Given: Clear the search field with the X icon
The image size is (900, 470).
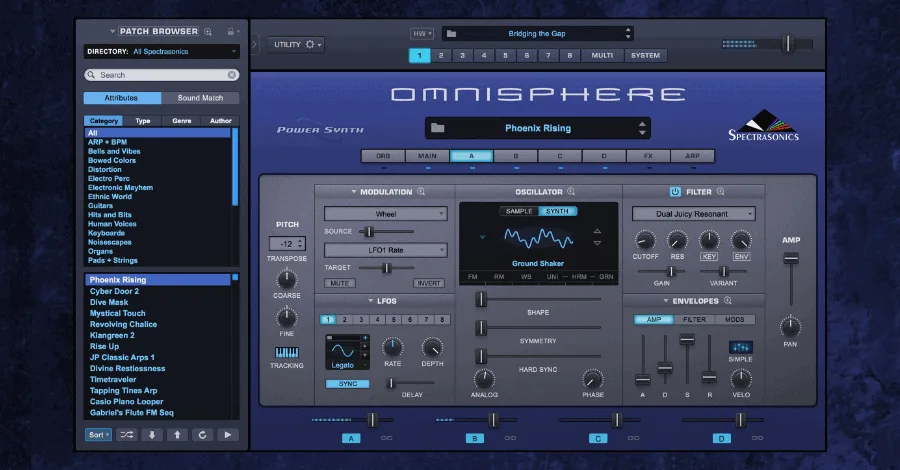Looking at the screenshot, I should [232, 75].
